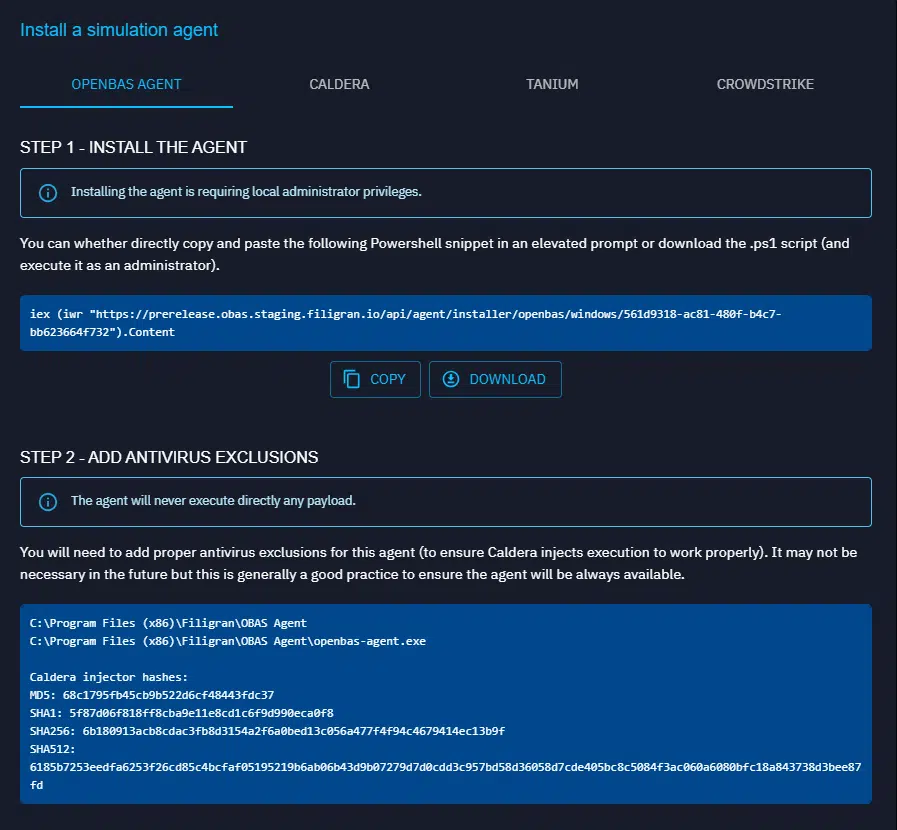Screen dimensions: 897x830
Task: Switch to the OPENBAS AGENT tab
Action: [126, 84]
